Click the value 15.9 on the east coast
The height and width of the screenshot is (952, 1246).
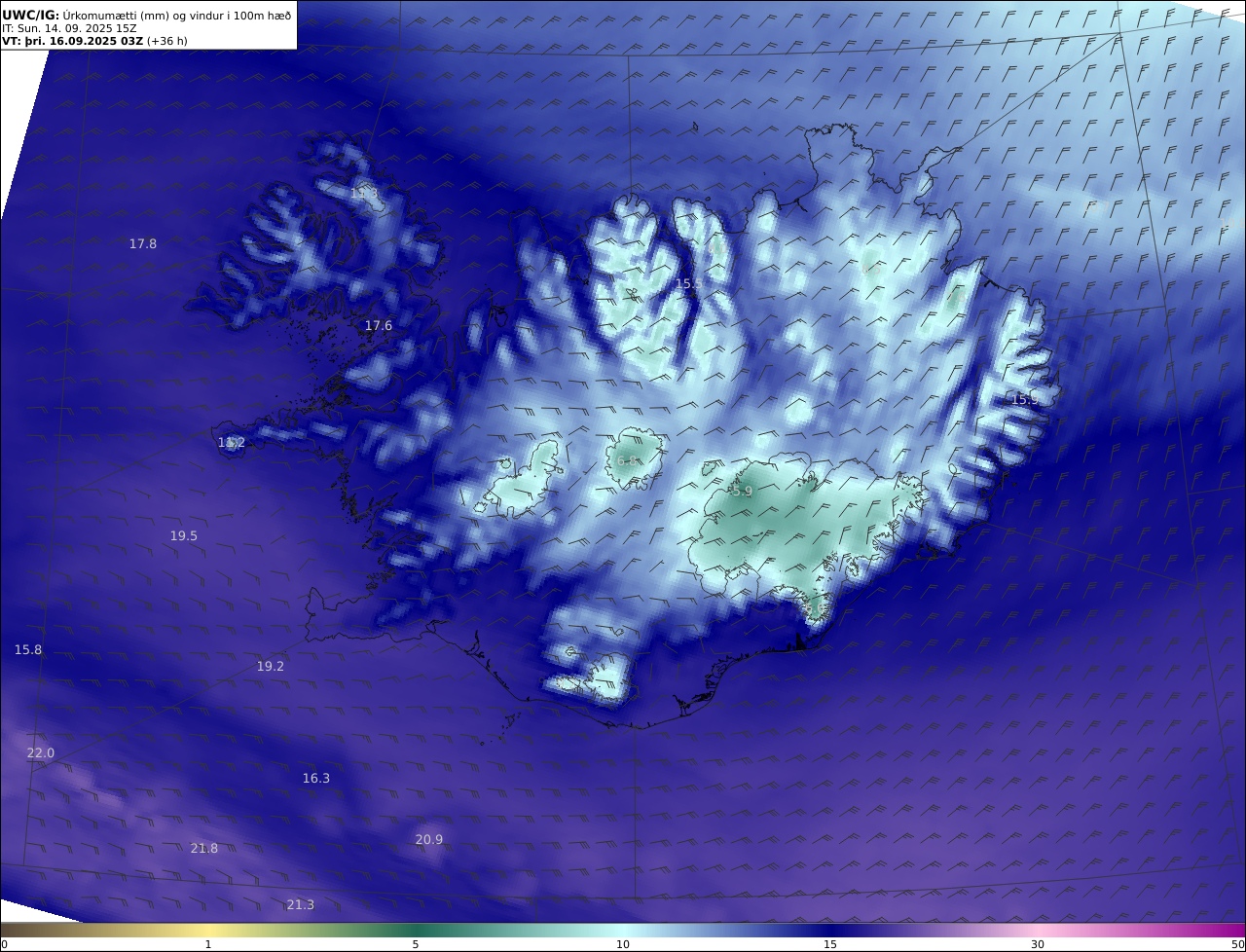point(1025,400)
